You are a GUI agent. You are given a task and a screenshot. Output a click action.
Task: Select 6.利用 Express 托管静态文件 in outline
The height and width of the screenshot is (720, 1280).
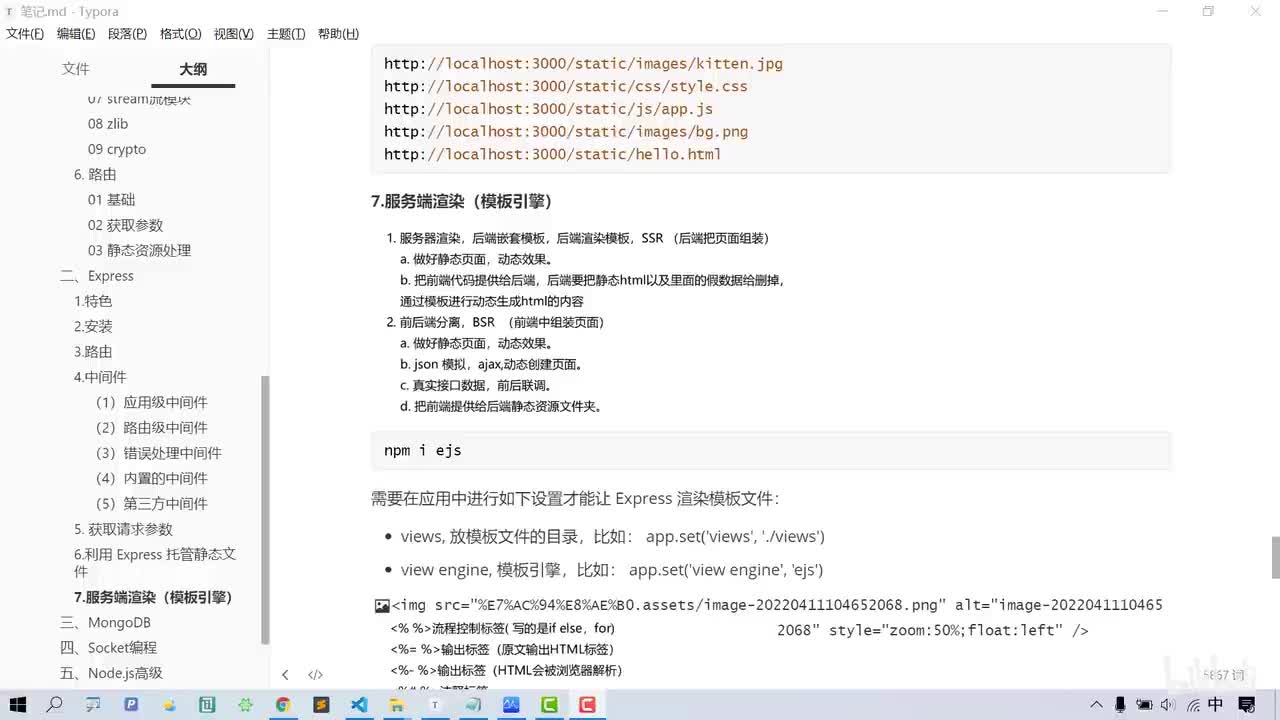tap(155, 563)
